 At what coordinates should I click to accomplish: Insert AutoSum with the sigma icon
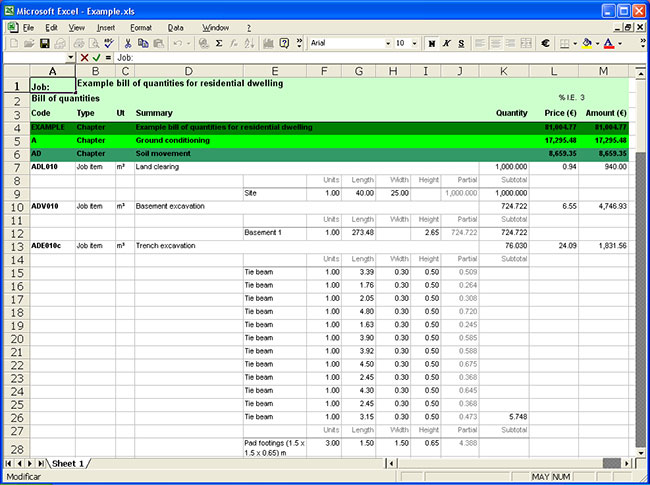tap(219, 43)
